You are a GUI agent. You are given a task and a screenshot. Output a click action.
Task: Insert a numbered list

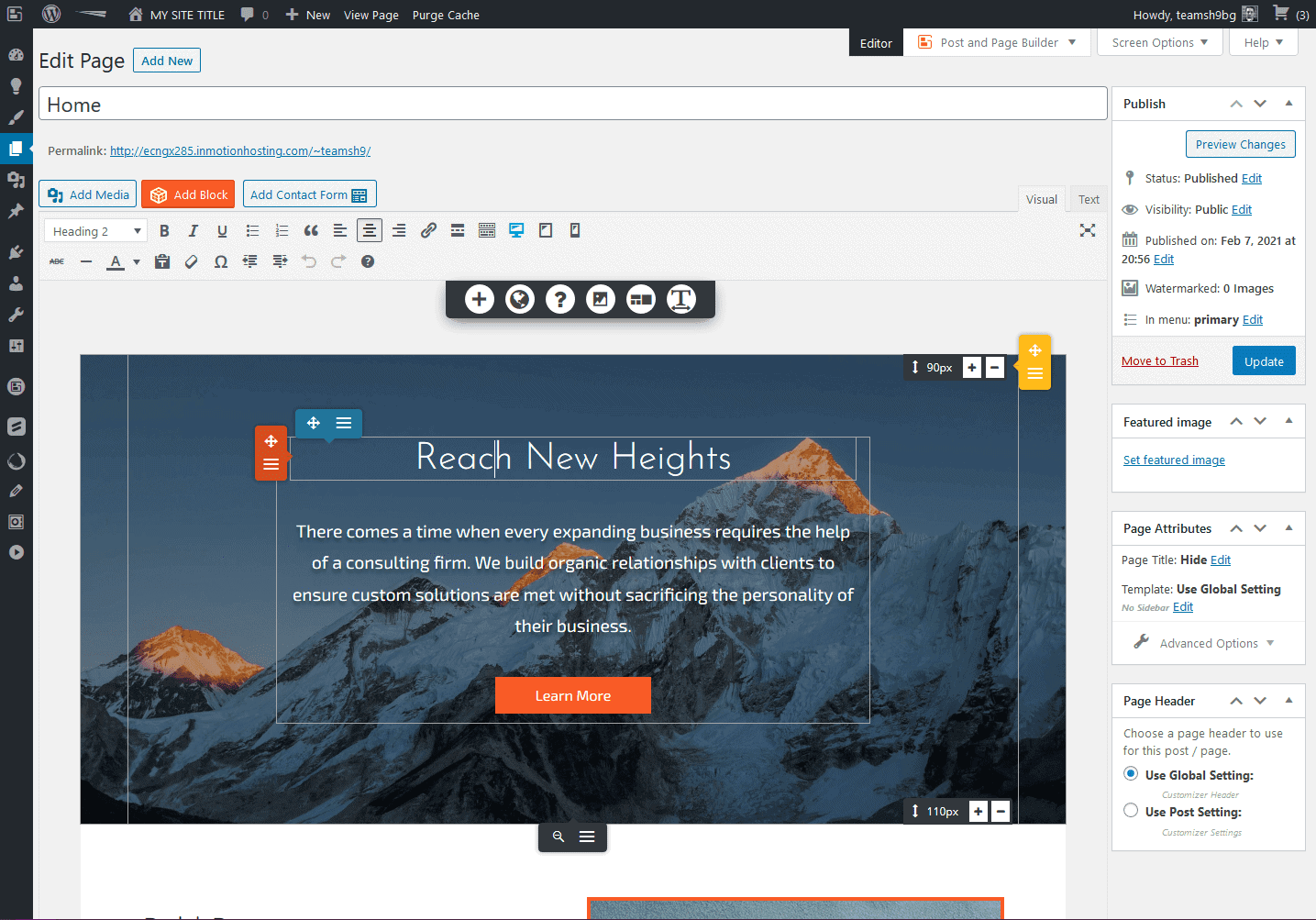click(x=282, y=231)
